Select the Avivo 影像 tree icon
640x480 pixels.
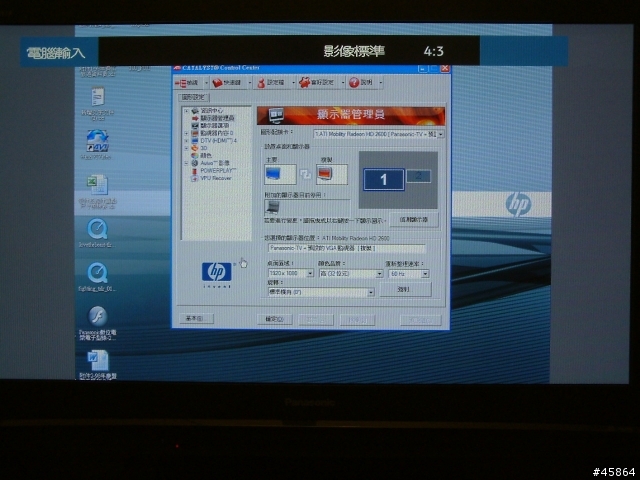(x=195, y=163)
